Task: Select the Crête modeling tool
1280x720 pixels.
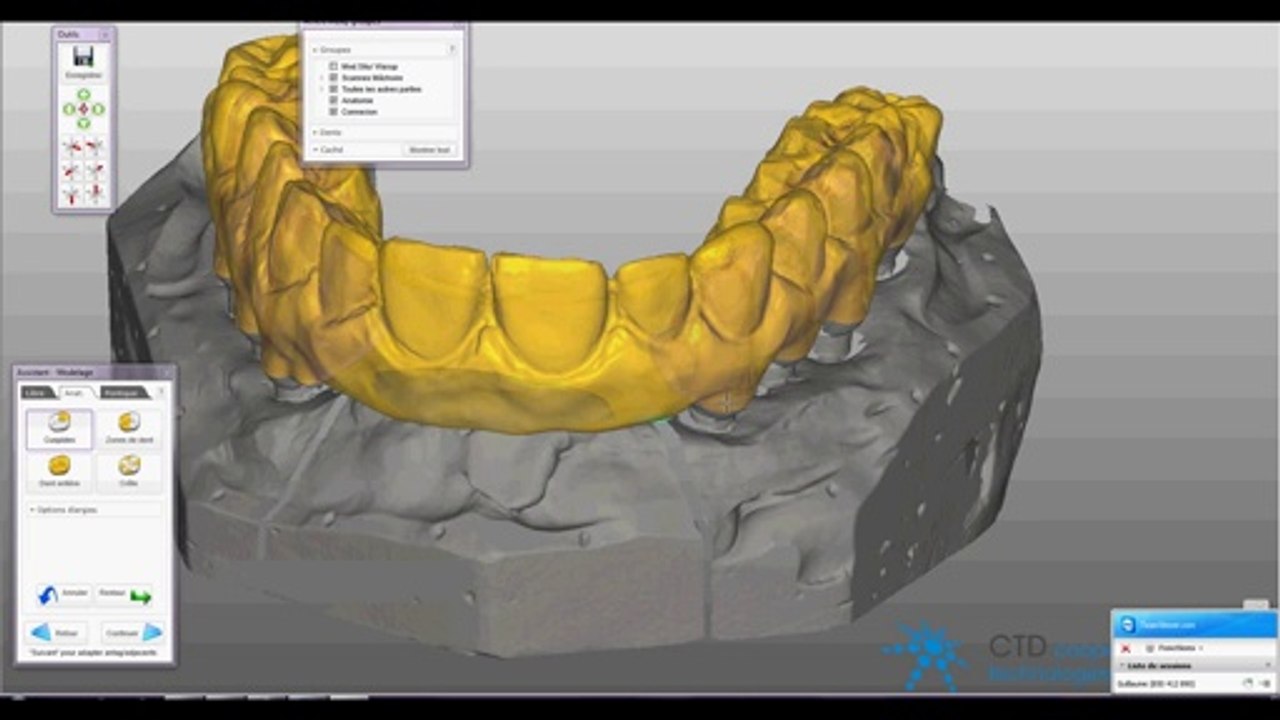Action: [x=129, y=472]
